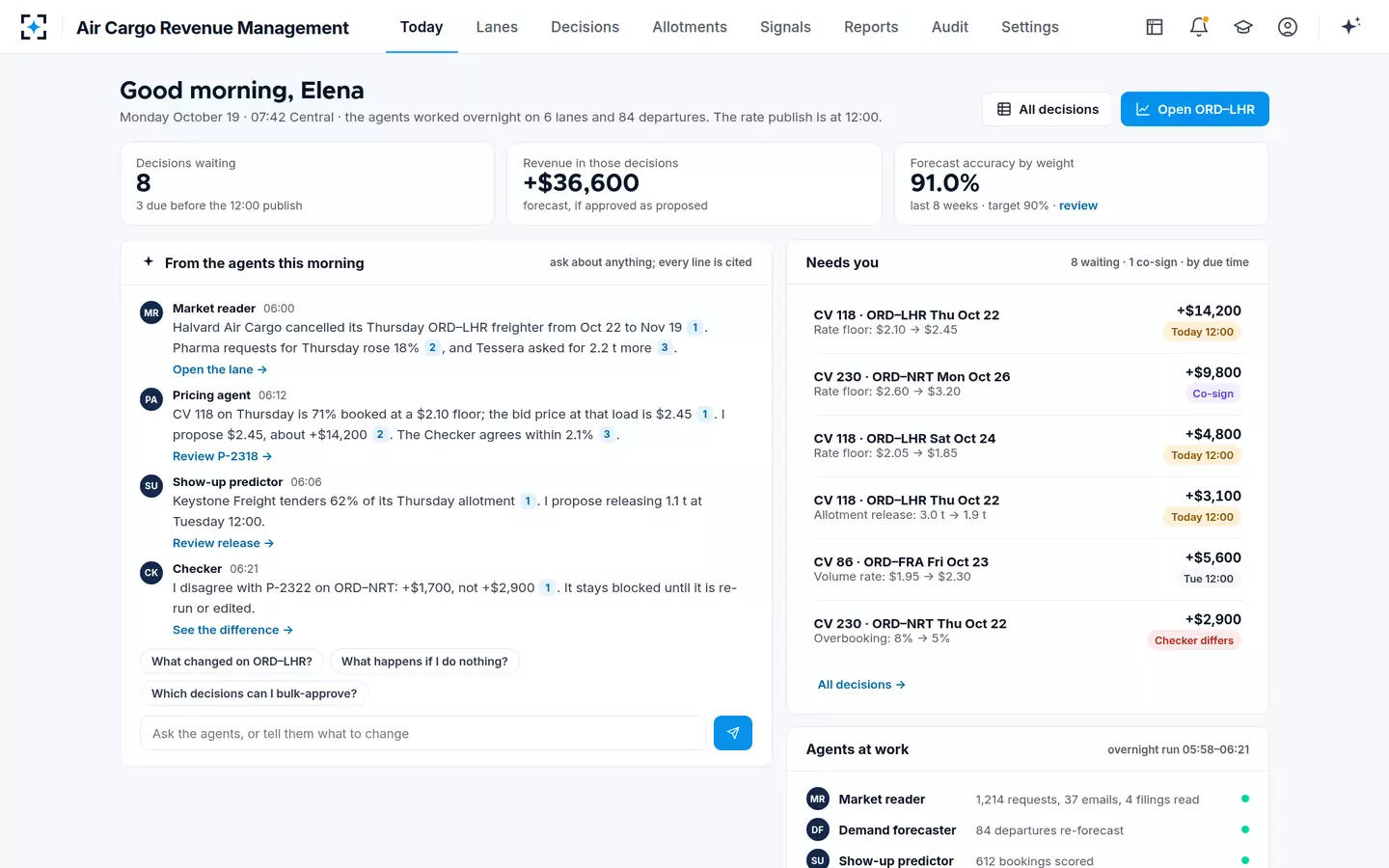Click the sparkle assistant icon in header
This screenshot has width=1389, height=868.
point(1350,26)
